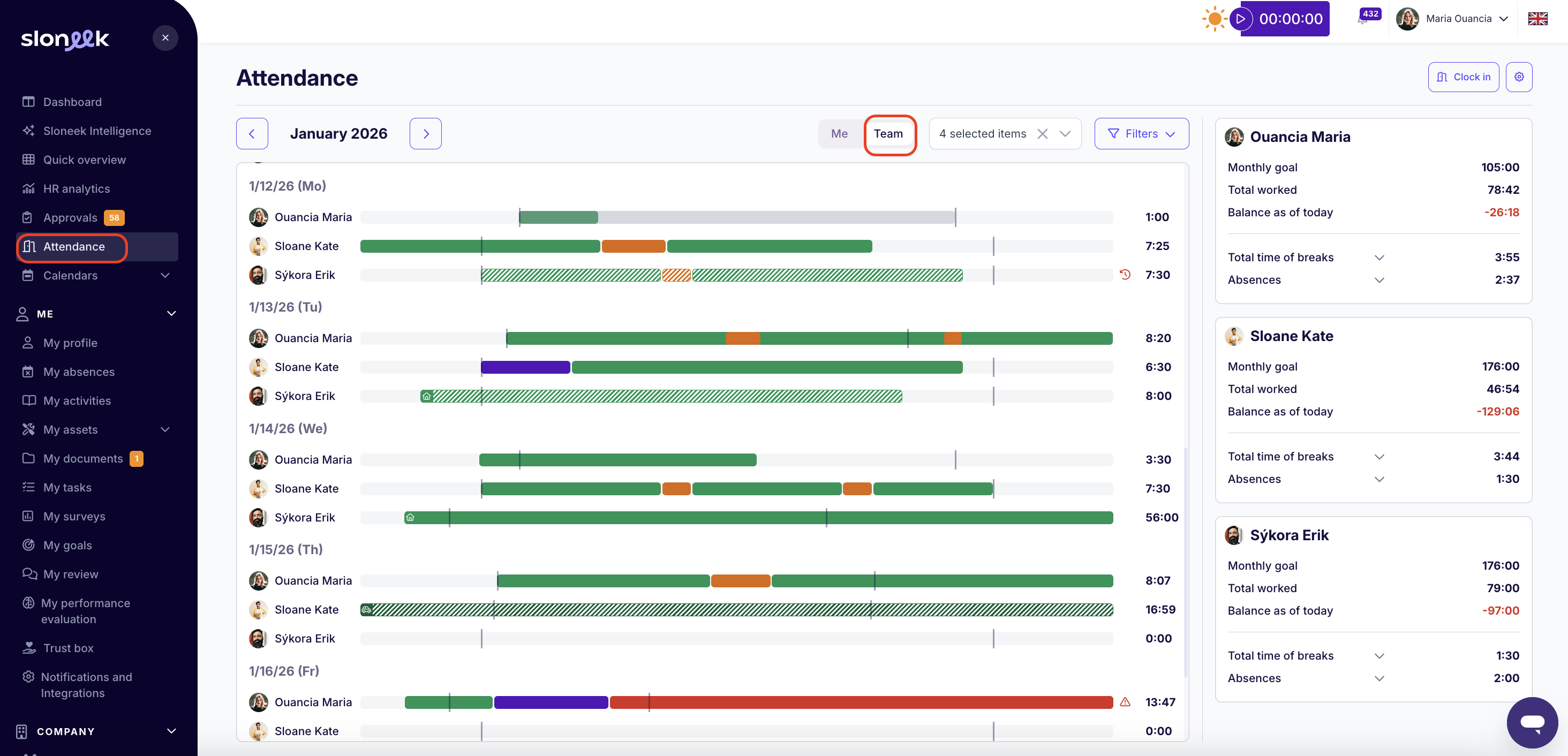
Task: Open the Approvals sidebar item
Action: [70, 218]
